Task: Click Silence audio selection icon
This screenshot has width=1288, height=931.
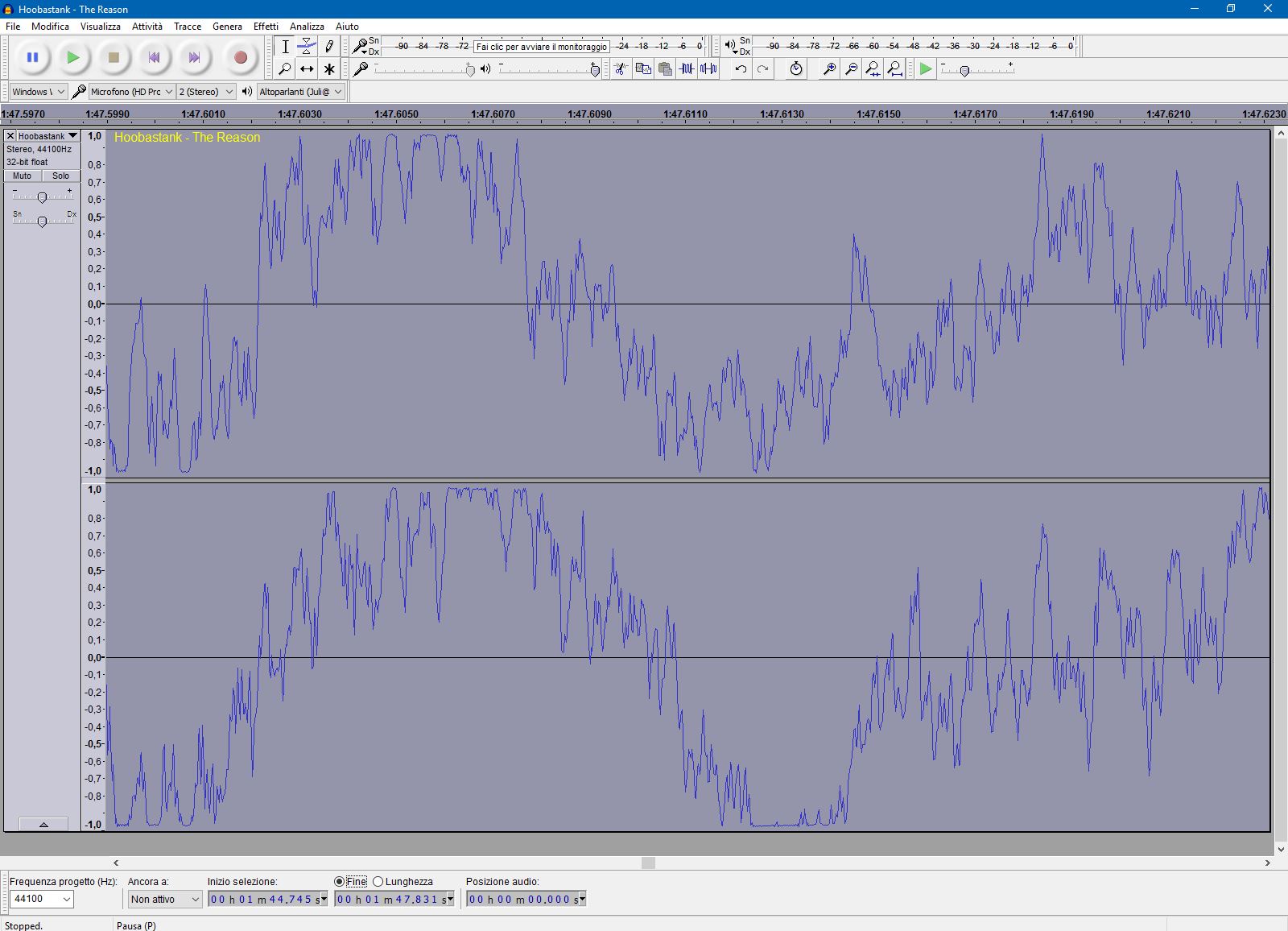Action: click(708, 69)
